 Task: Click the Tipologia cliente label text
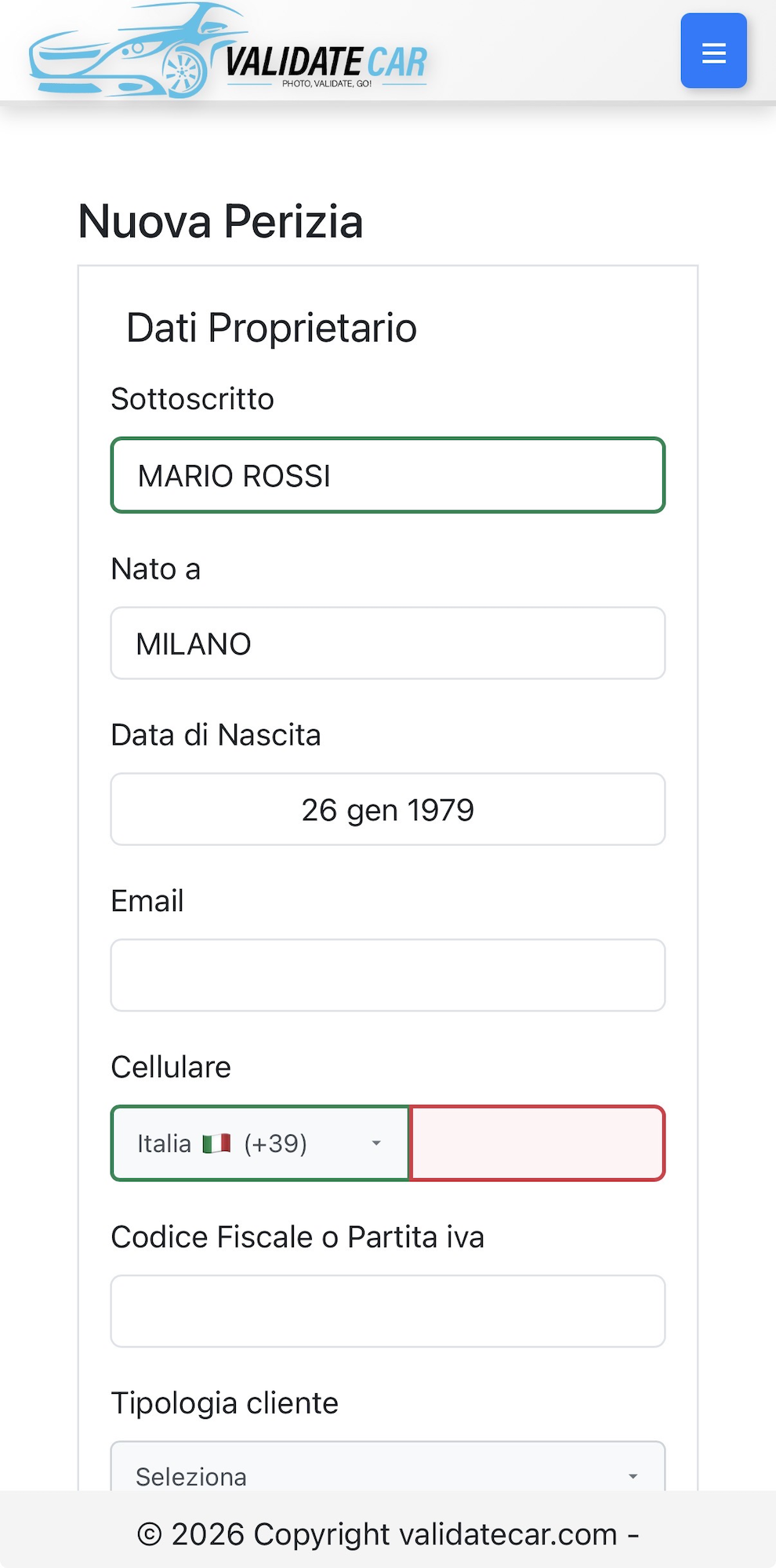tap(224, 1403)
